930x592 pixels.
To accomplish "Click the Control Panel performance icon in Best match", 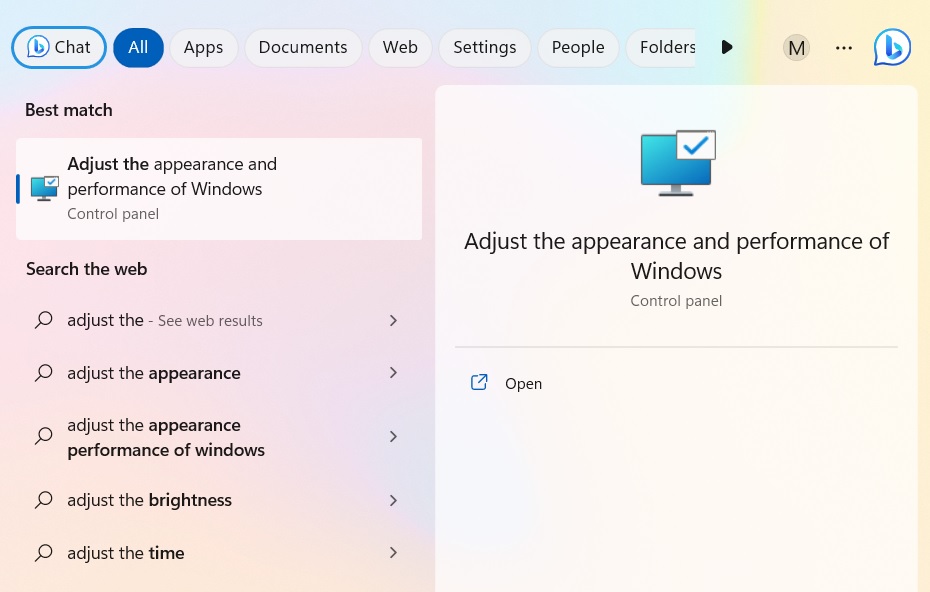I will (x=44, y=188).
